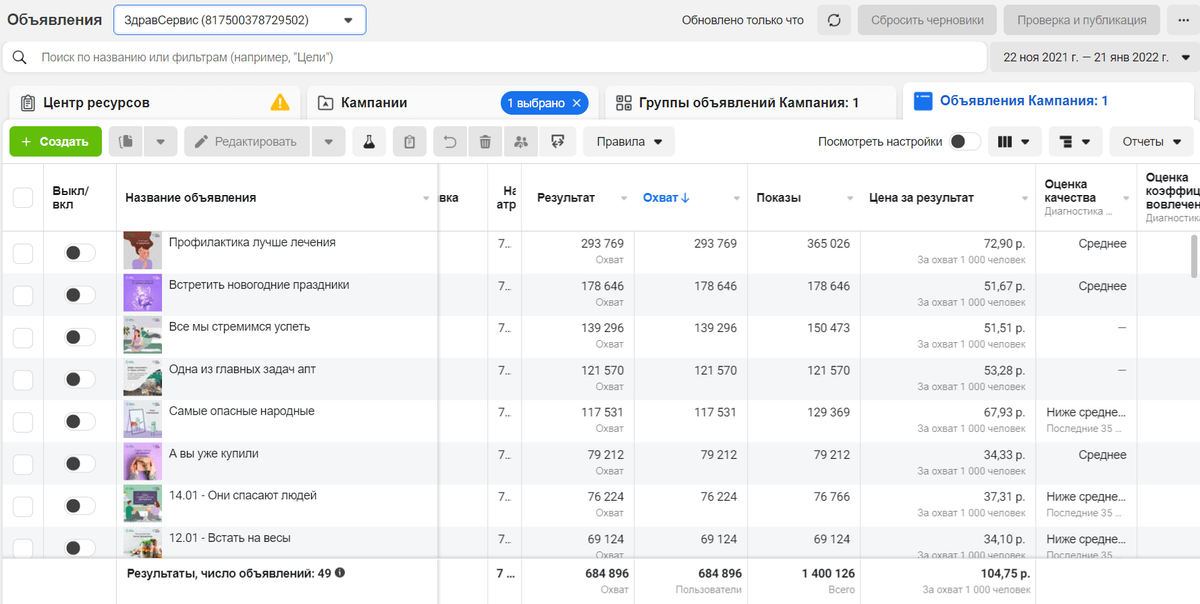Sort by the Охват column header
1200x604 pixels.
(666, 198)
